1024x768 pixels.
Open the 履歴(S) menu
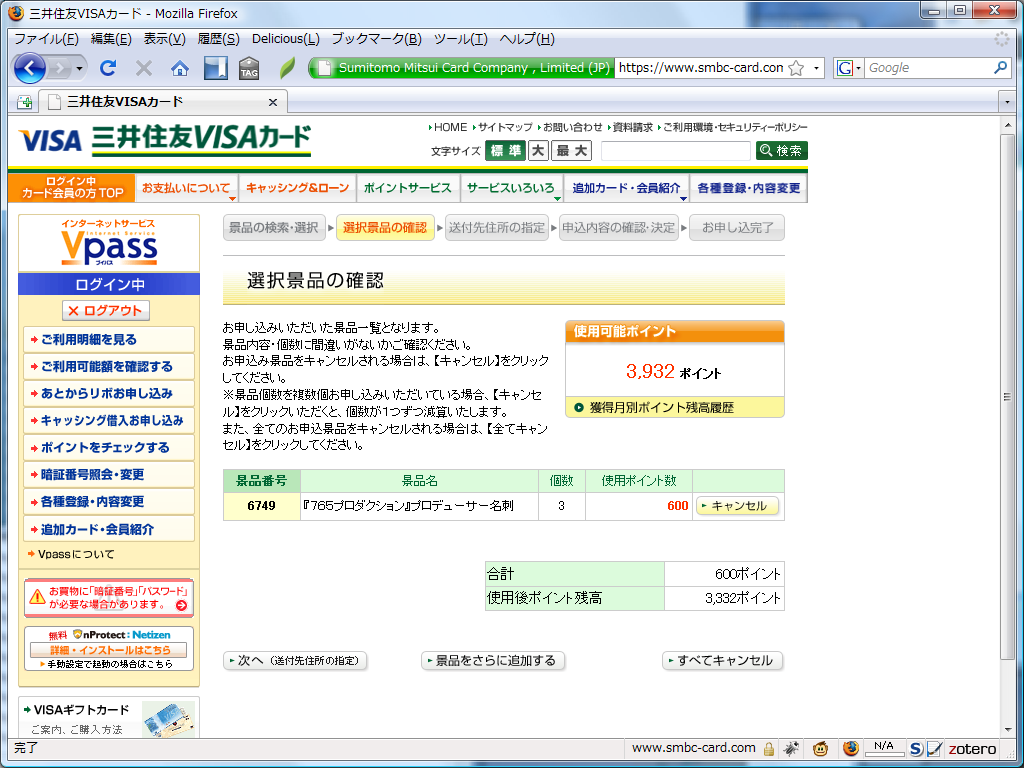point(219,39)
